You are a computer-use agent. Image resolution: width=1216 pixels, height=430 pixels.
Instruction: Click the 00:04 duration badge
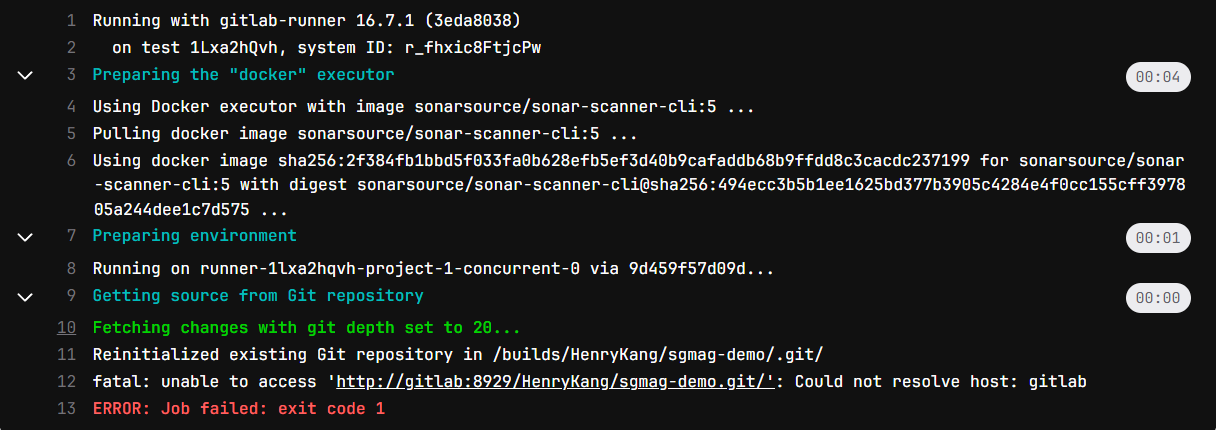pos(1158,77)
